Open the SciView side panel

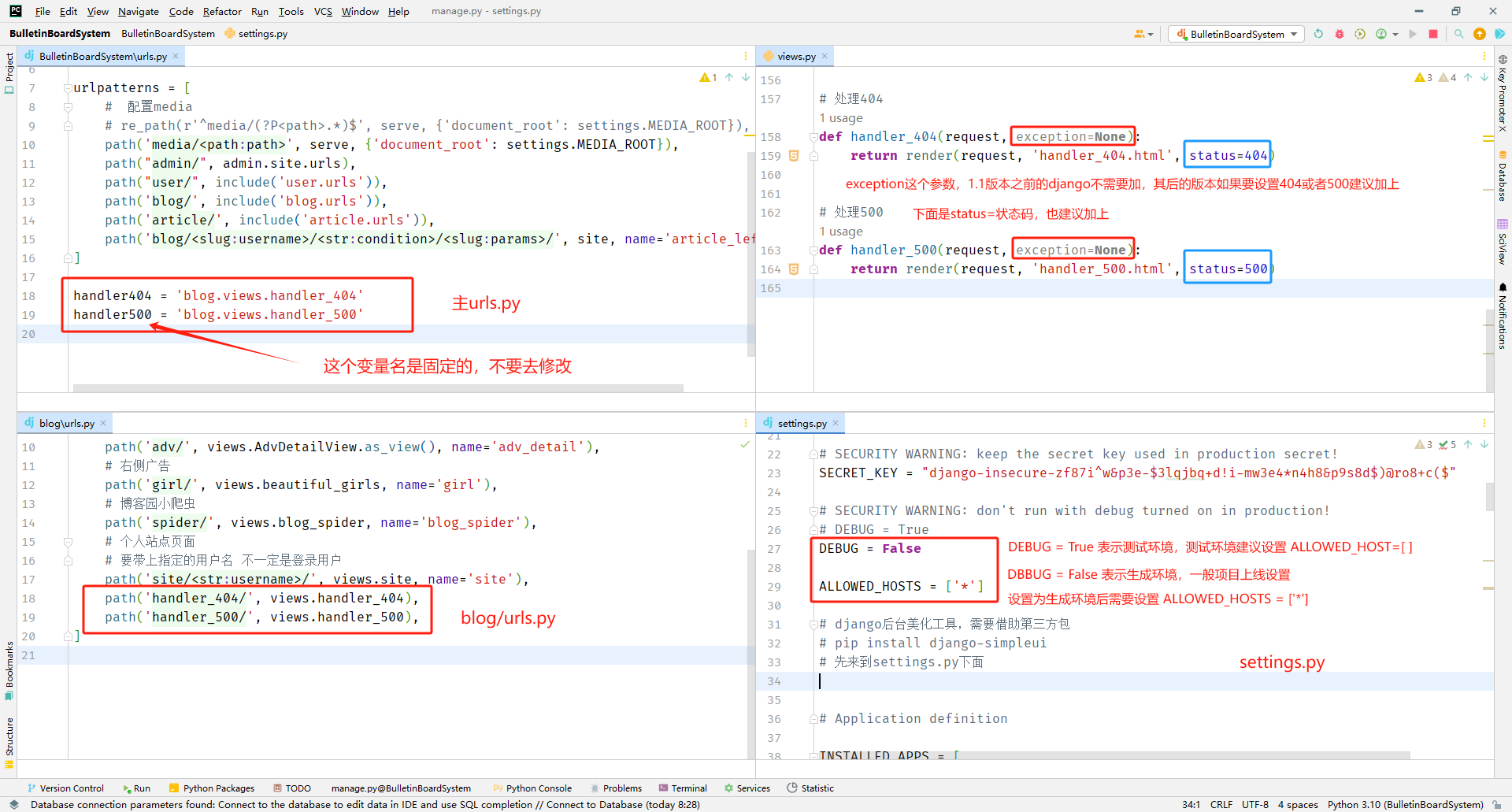tap(1503, 242)
